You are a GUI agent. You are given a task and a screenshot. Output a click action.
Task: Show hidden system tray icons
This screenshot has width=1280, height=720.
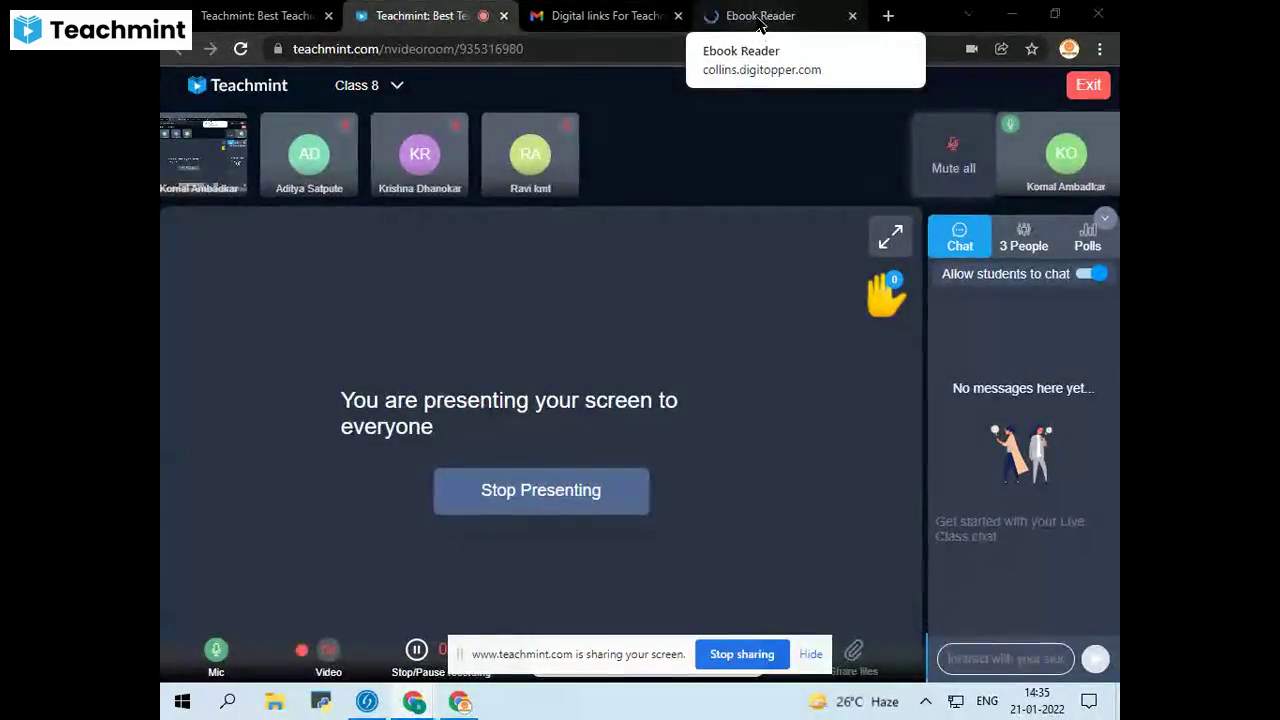[925, 702]
